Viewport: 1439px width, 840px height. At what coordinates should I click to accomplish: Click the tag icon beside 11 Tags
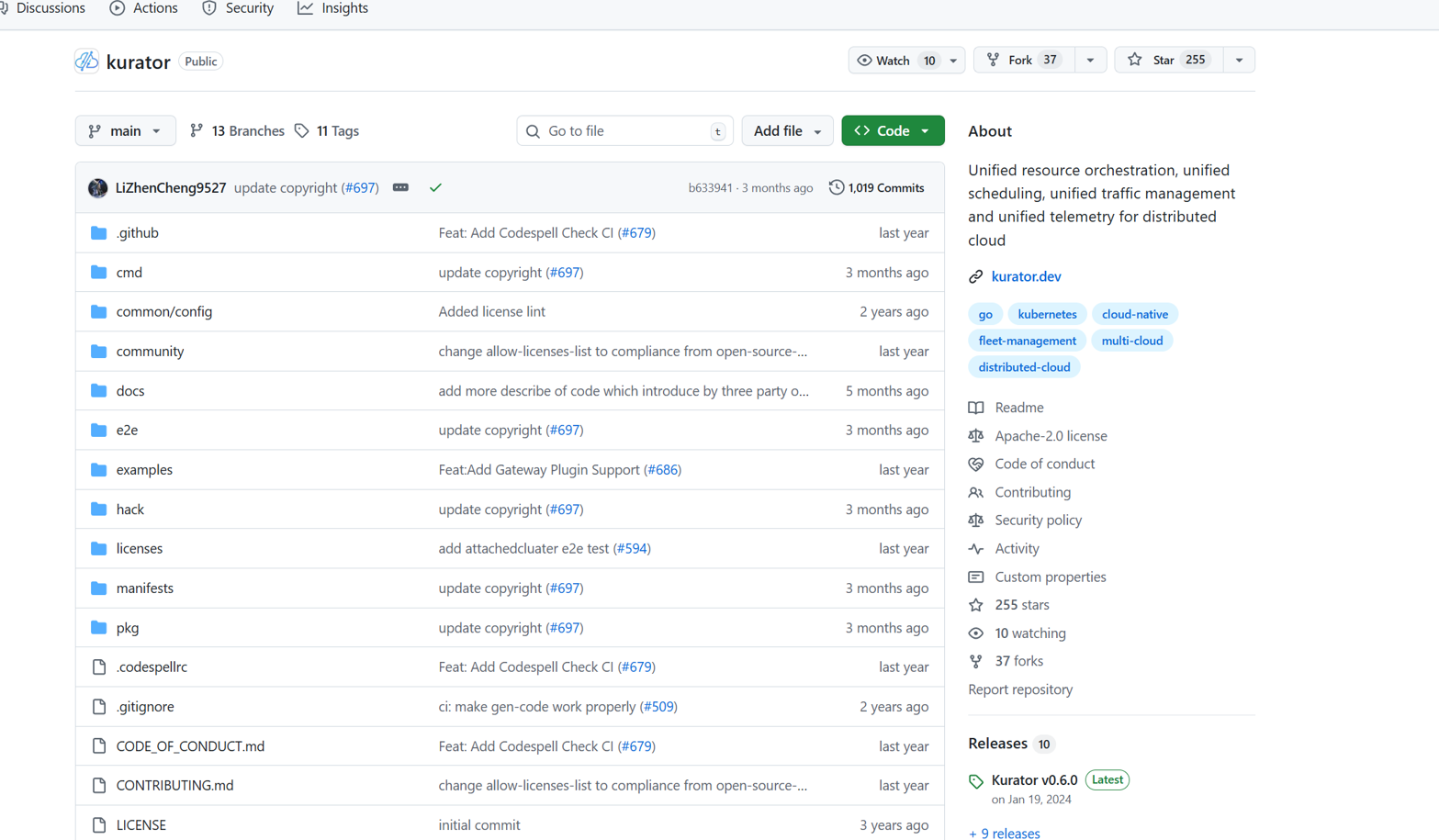pos(301,131)
